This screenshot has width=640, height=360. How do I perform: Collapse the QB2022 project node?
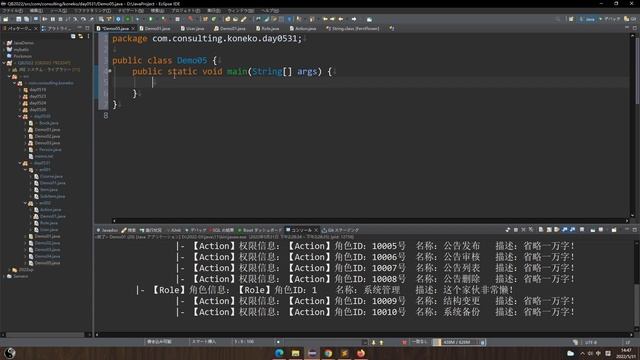(x=4, y=63)
